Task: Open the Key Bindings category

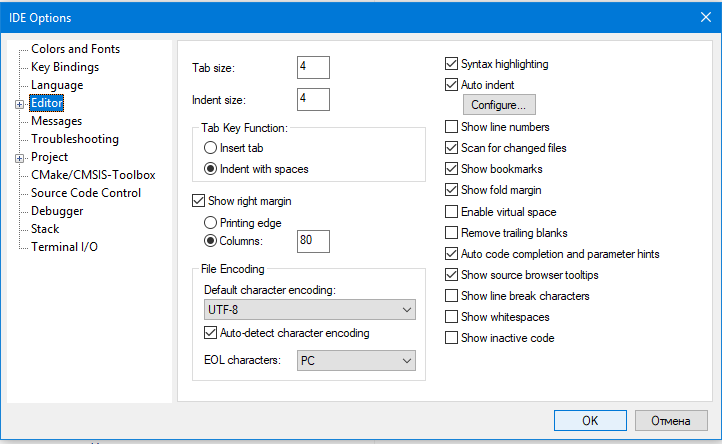Action: (65, 67)
